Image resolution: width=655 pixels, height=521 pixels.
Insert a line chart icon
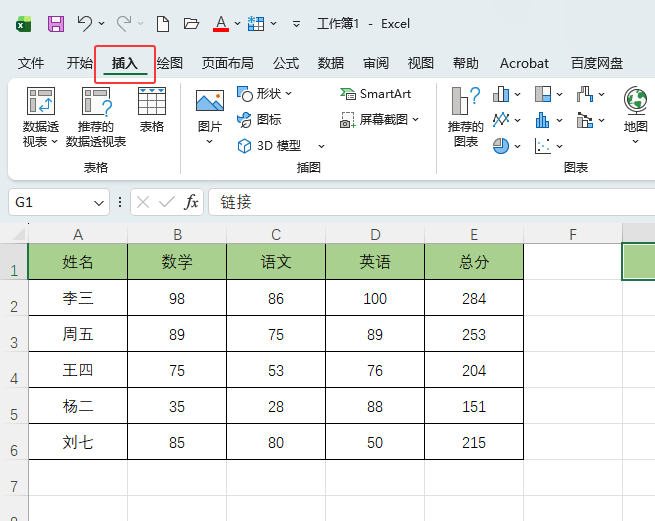(501, 120)
